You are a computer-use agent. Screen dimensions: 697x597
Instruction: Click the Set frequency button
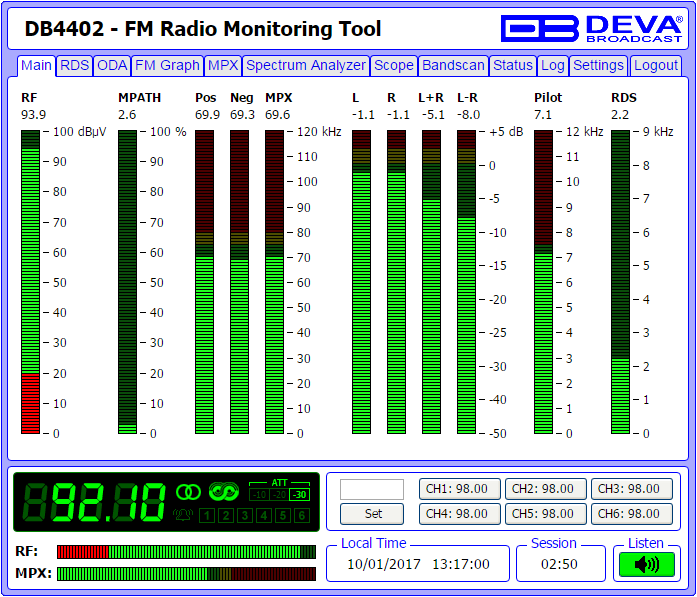[x=372, y=514]
